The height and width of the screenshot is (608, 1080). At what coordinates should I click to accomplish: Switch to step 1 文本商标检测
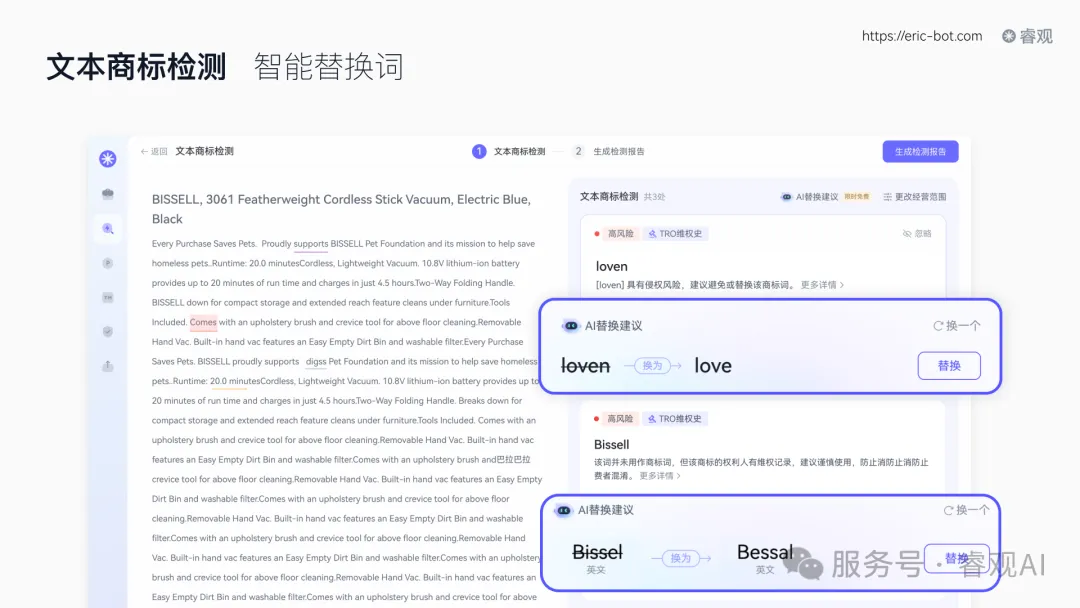click(510, 151)
